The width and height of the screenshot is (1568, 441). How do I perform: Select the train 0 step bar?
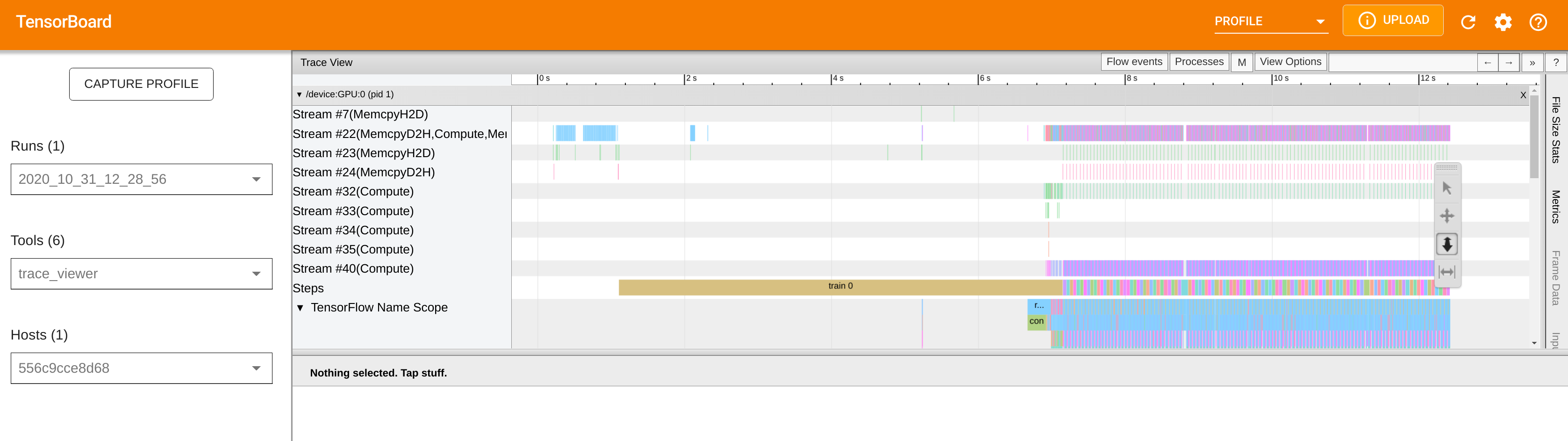840,286
